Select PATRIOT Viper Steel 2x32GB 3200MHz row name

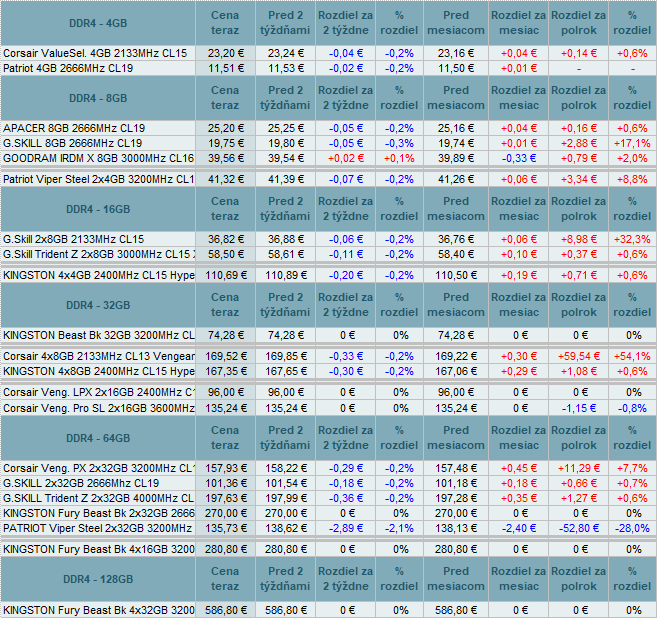(x=97, y=528)
